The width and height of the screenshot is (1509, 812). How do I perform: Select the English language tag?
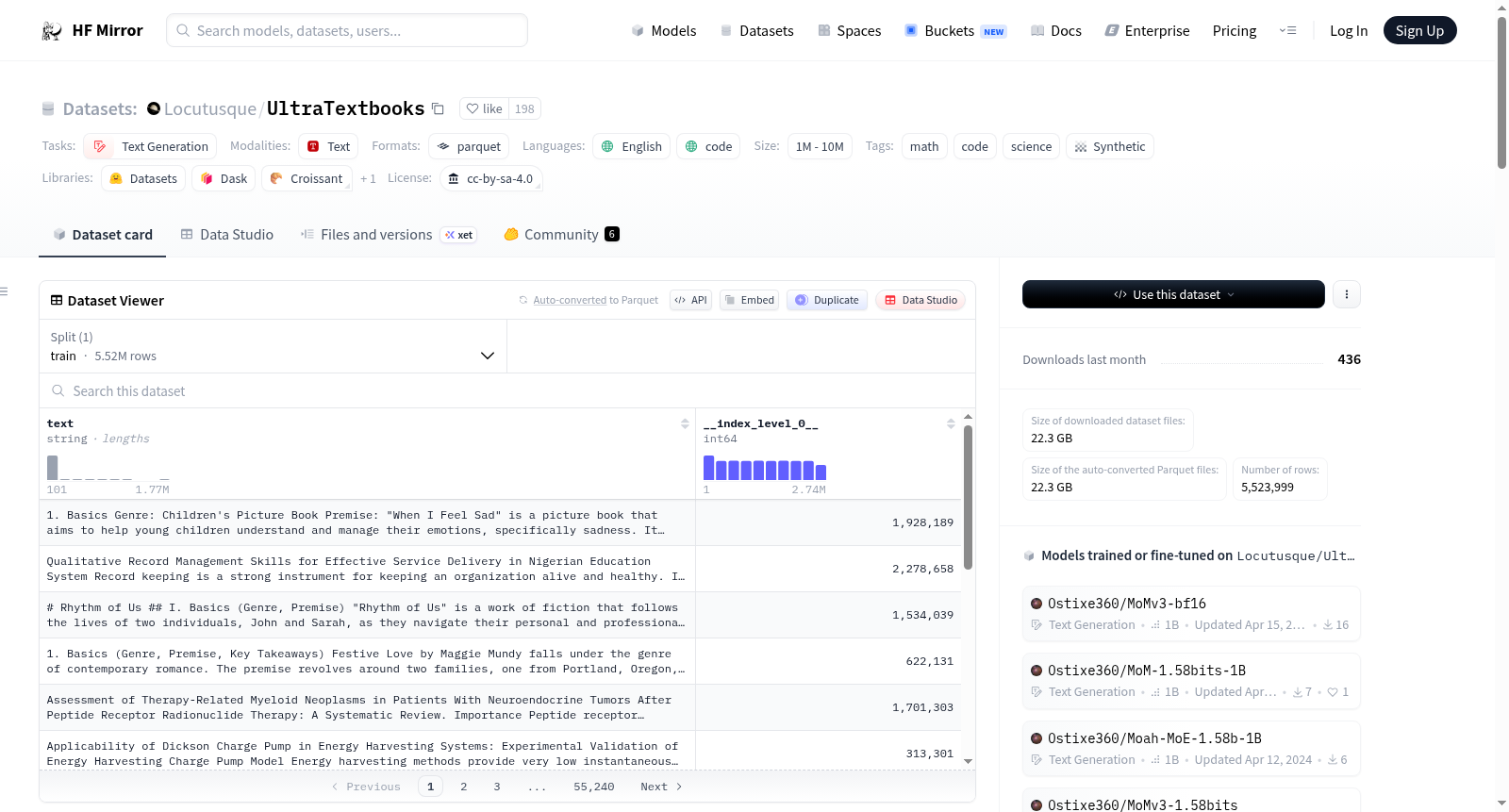(x=631, y=146)
